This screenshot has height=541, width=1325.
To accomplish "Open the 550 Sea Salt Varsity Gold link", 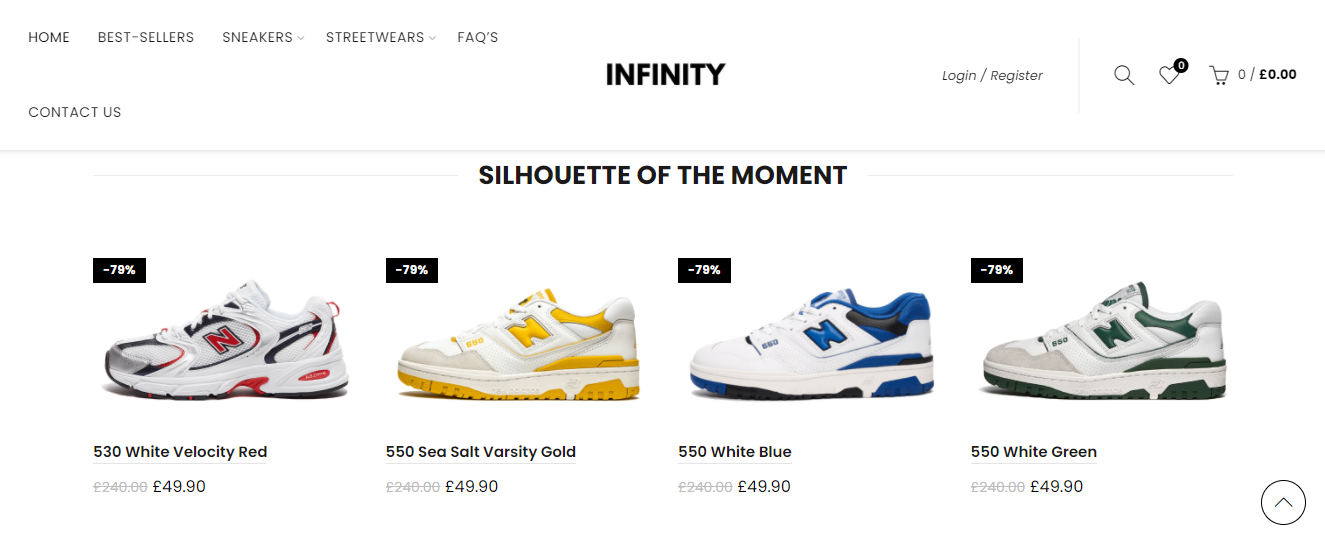I will click(481, 452).
